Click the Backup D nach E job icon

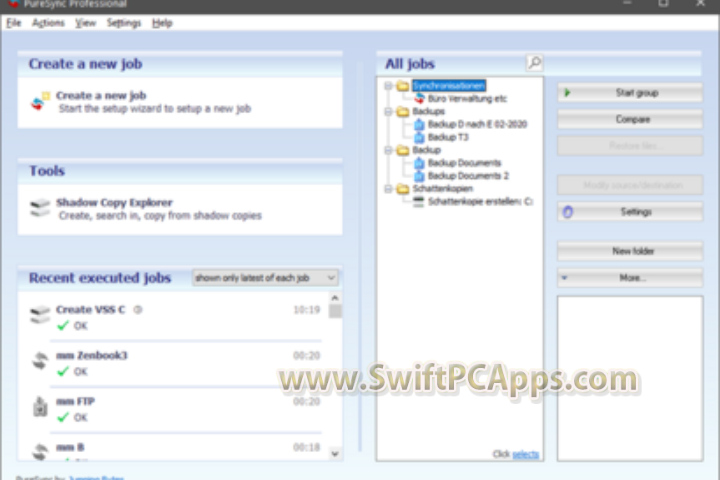tap(419, 124)
